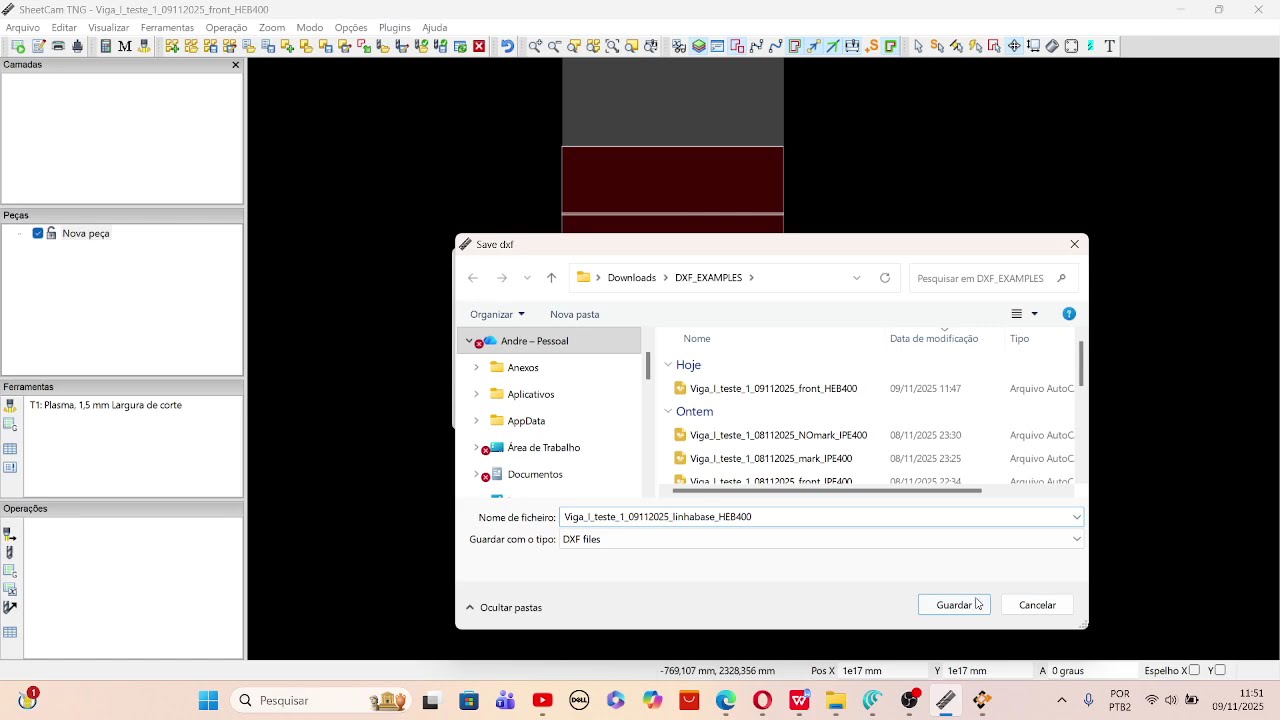Click the bold M icon in toolbar
This screenshot has width=1280, height=720.
tap(125, 46)
